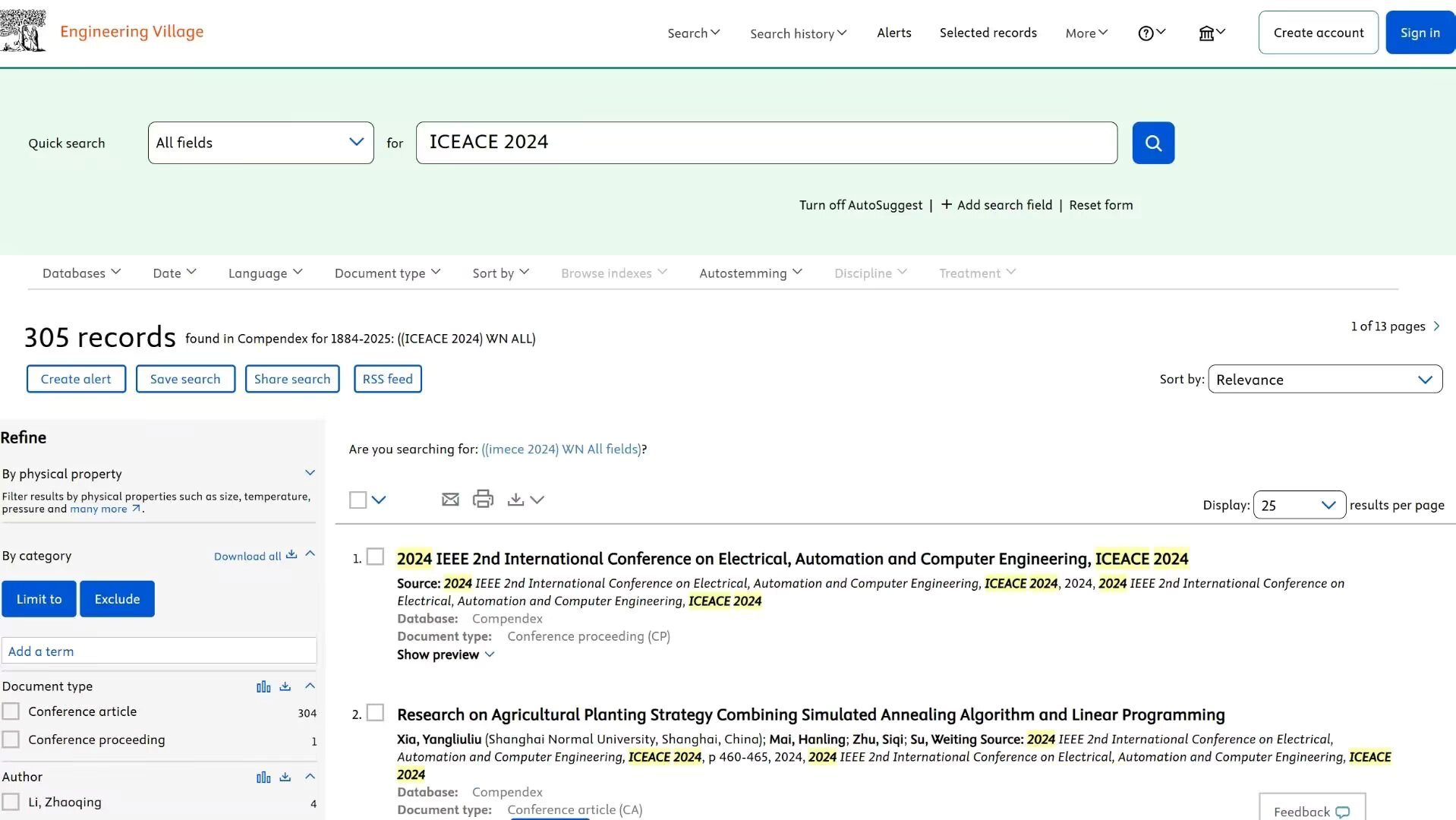Download selected records icon
The width and height of the screenshot is (1456, 820).
[x=515, y=500]
